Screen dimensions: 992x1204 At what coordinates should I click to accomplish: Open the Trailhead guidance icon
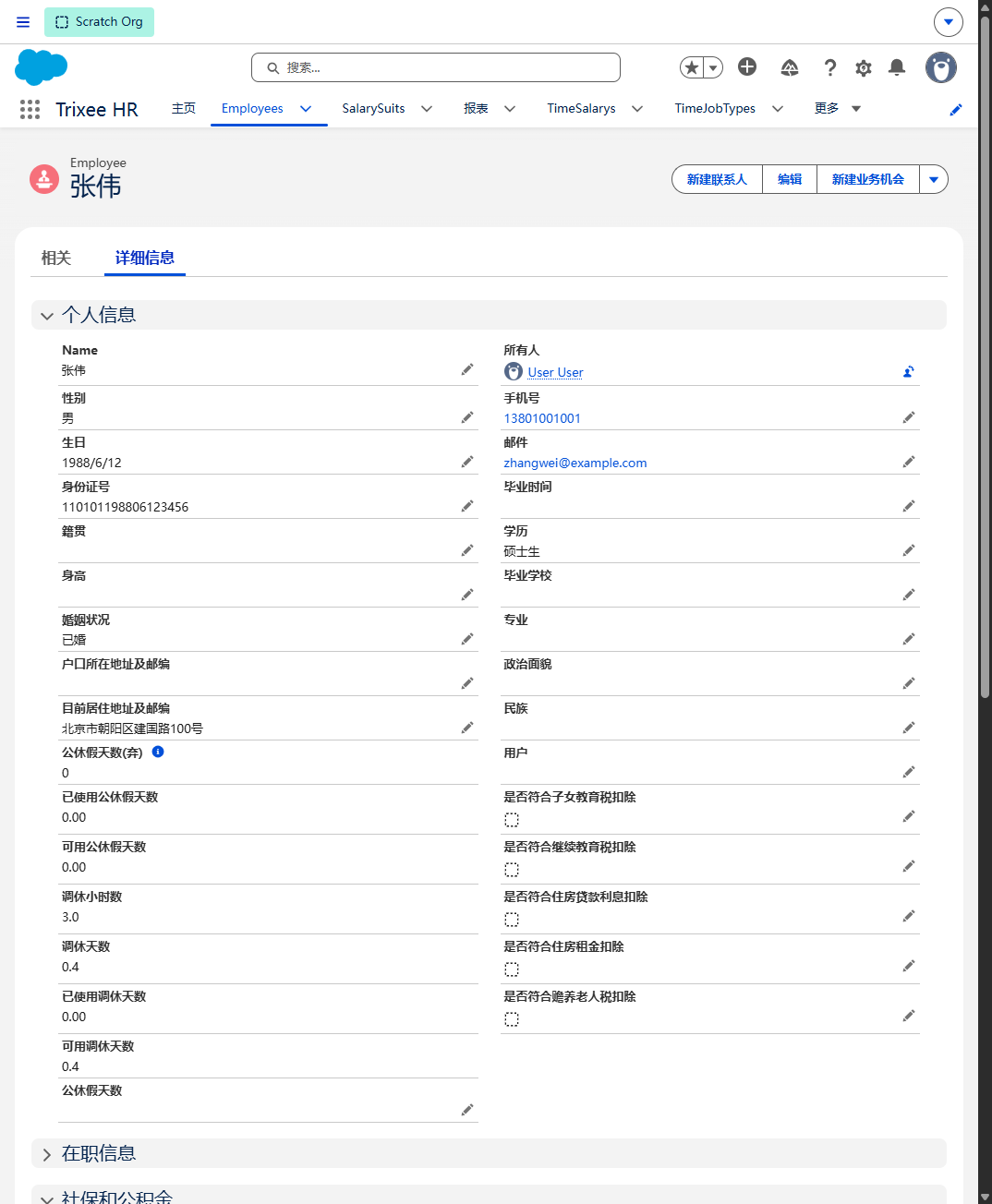[790, 67]
